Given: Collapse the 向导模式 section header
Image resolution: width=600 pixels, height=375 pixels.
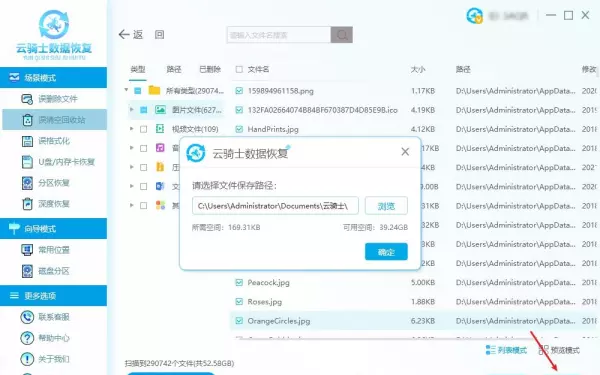Looking at the screenshot, I should [54, 228].
